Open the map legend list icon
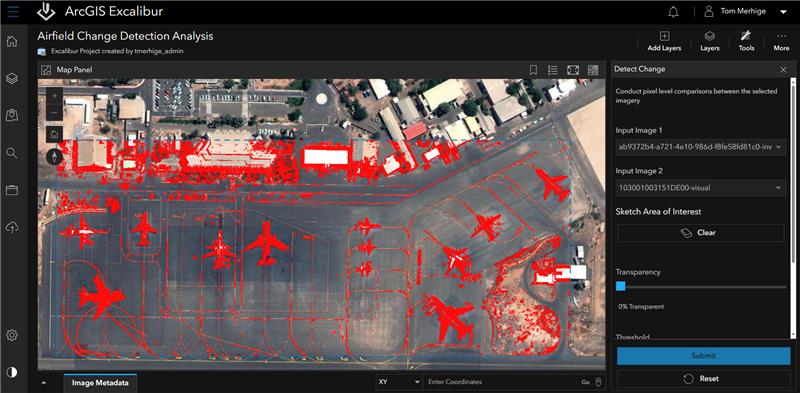Image resolution: width=800 pixels, height=393 pixels. [553, 70]
